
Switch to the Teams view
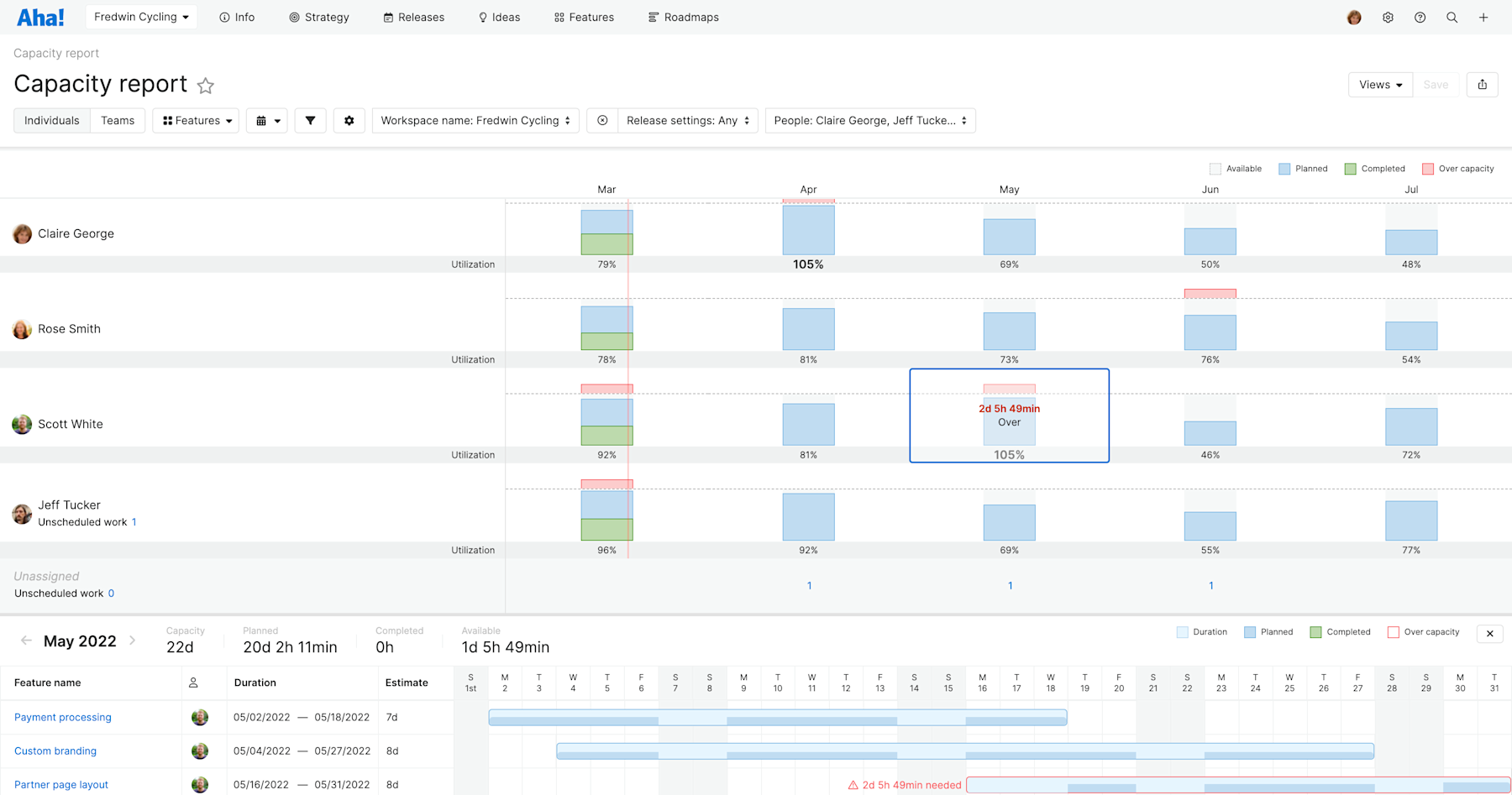point(118,120)
